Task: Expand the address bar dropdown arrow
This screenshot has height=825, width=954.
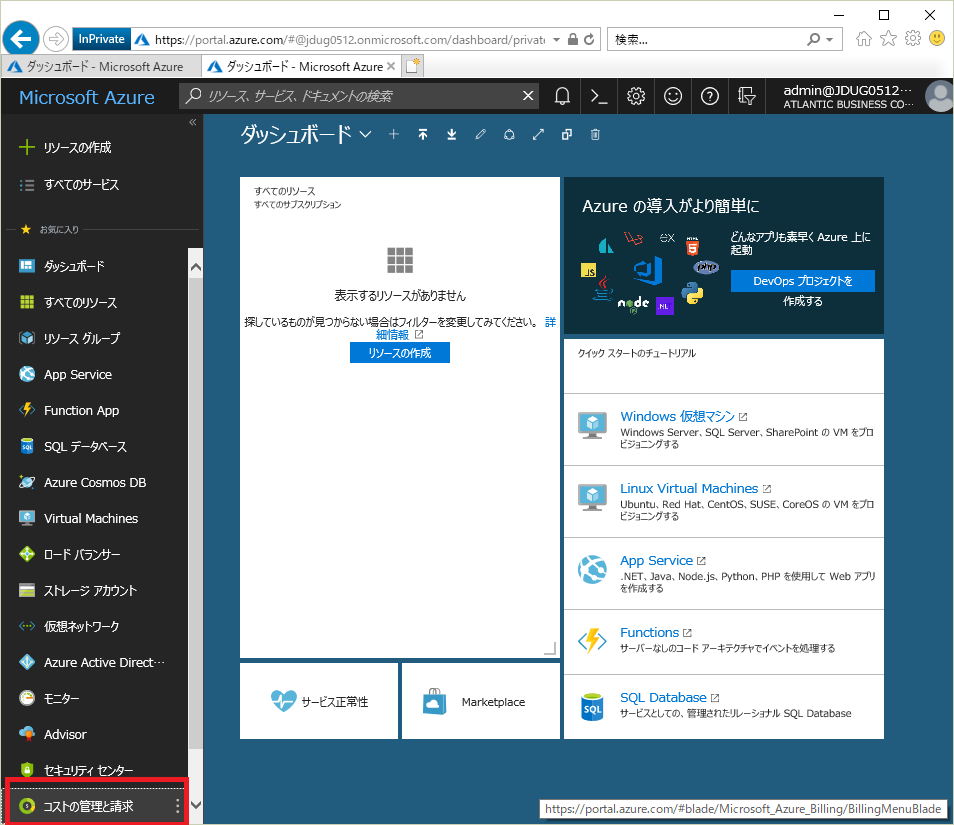Action: (556, 40)
